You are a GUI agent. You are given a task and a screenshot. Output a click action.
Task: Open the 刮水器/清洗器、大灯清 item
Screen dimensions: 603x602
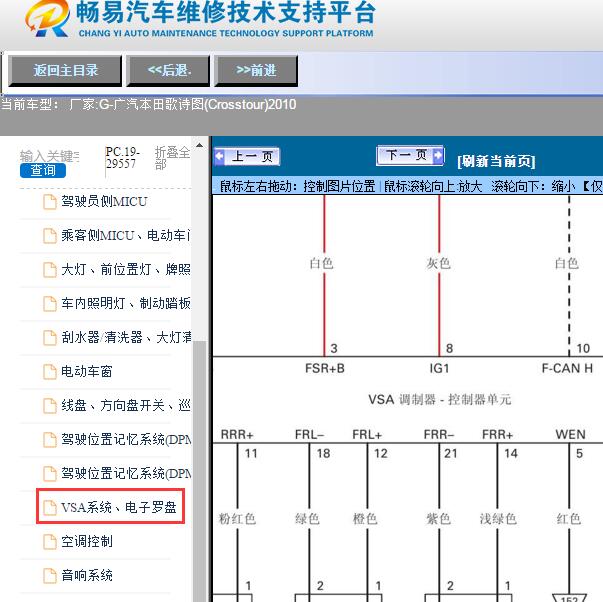pos(125,337)
